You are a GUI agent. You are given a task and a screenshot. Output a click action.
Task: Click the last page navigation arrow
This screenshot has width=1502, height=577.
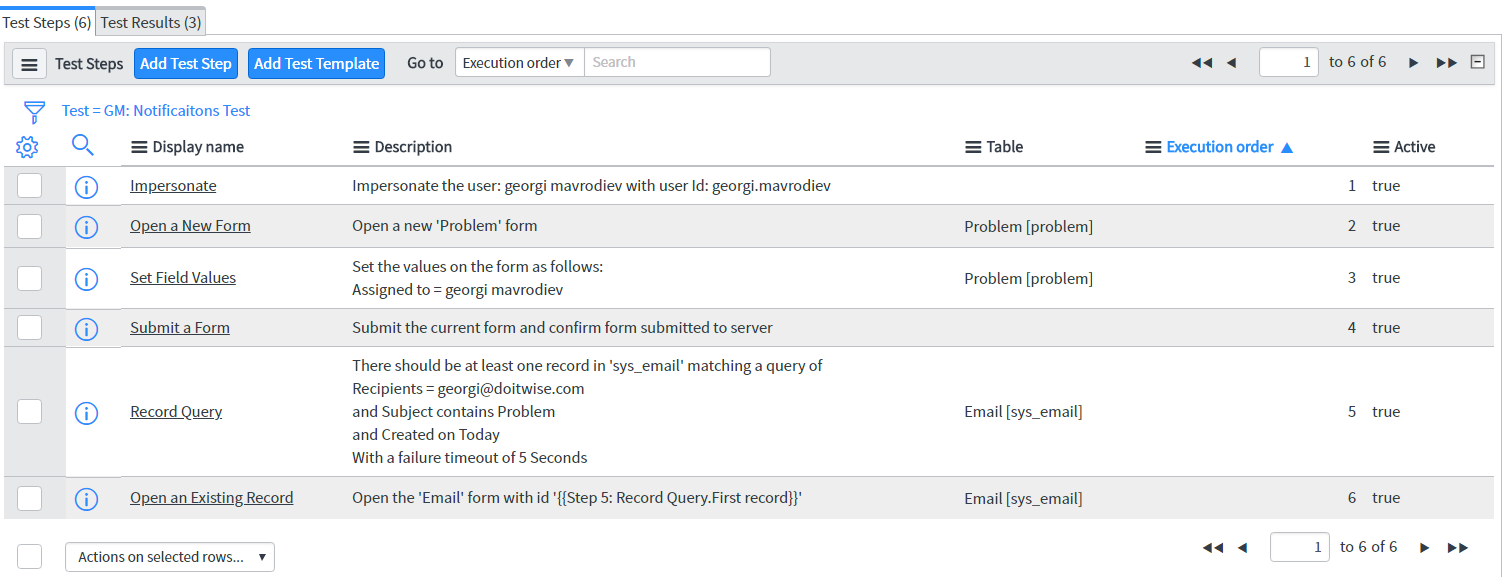click(x=1446, y=61)
